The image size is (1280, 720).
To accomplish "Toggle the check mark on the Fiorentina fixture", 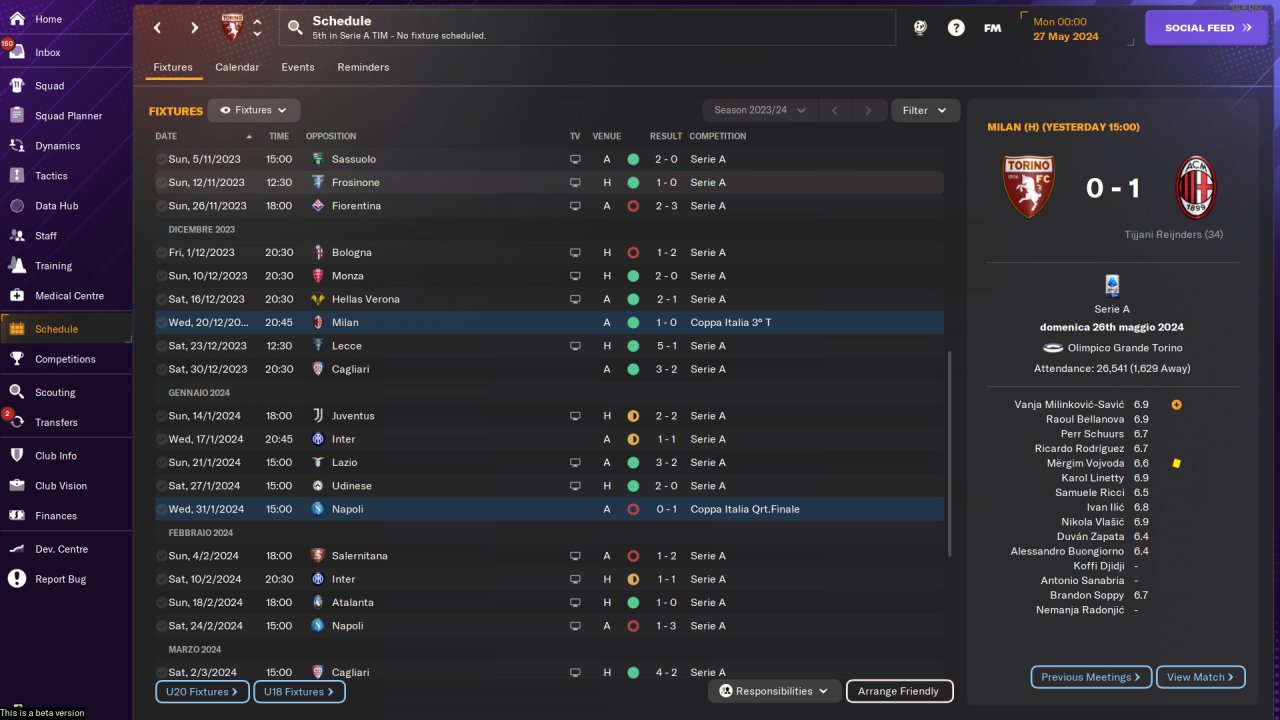I will click(x=161, y=206).
